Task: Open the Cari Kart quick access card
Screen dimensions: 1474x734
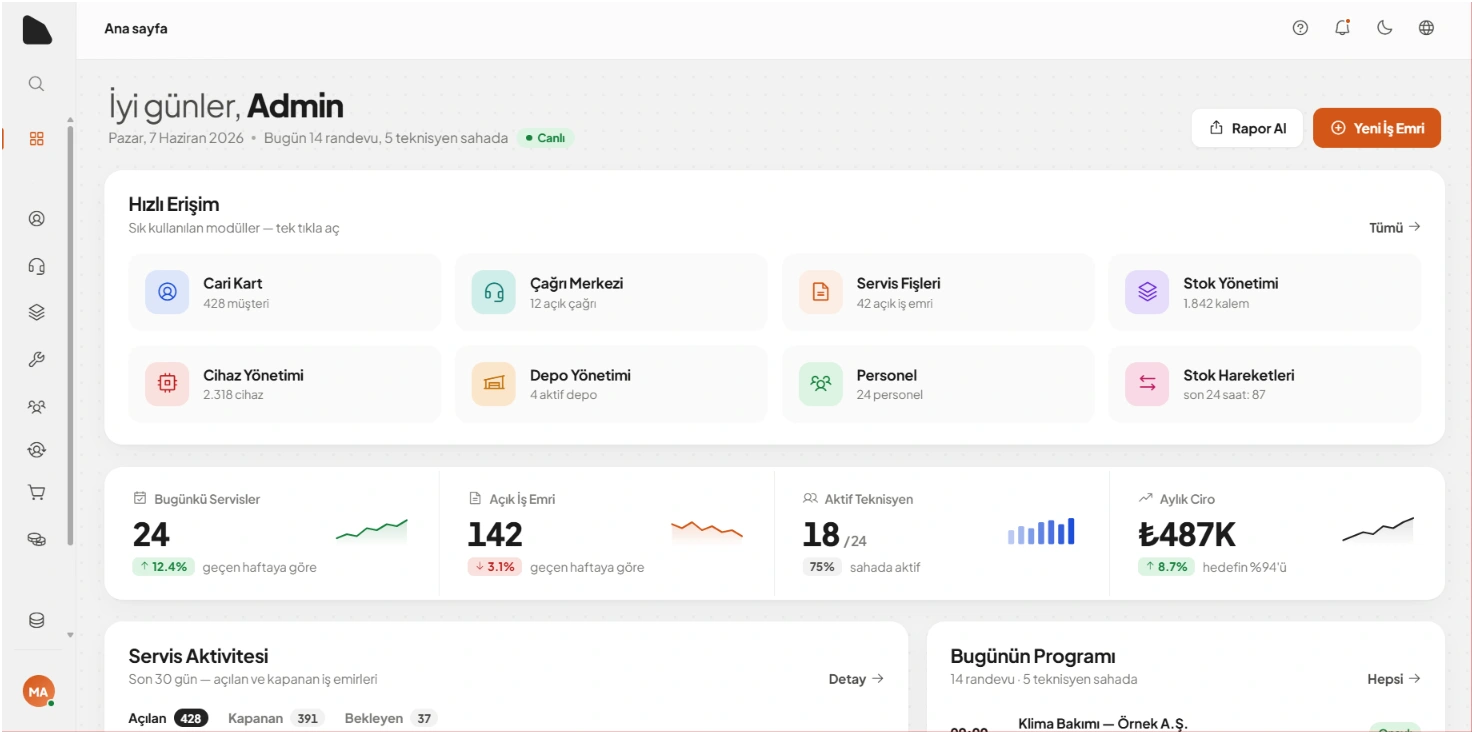Action: pos(284,292)
